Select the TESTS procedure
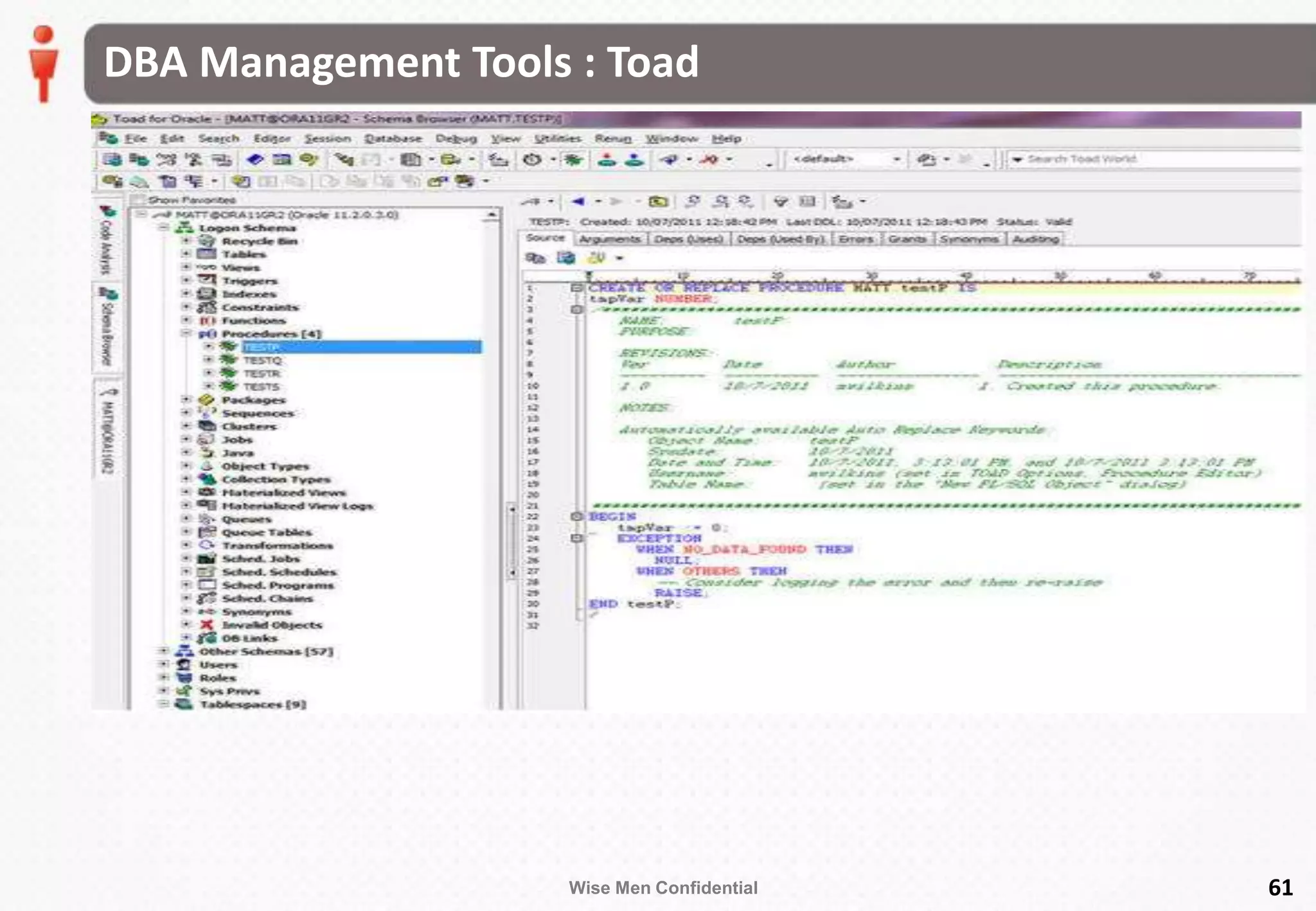Viewport: 1316px width, 911px height. tap(262, 387)
